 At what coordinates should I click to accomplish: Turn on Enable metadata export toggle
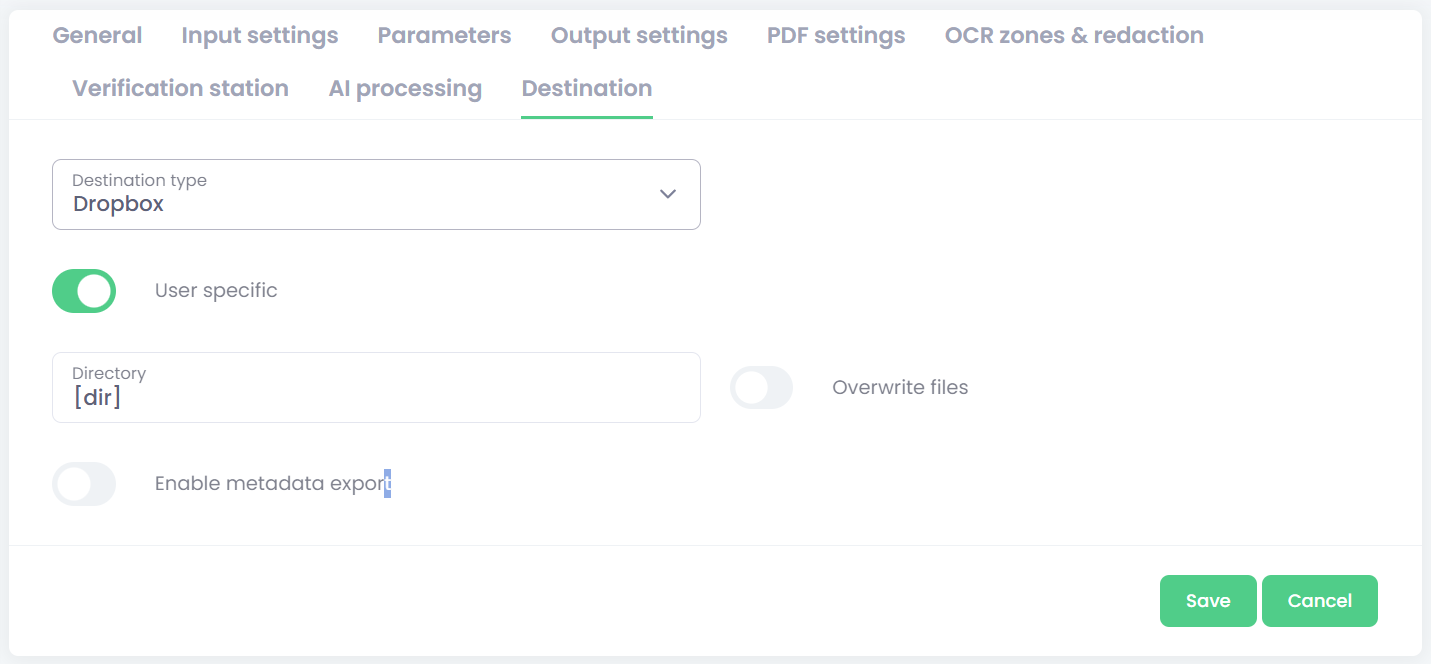pos(84,484)
